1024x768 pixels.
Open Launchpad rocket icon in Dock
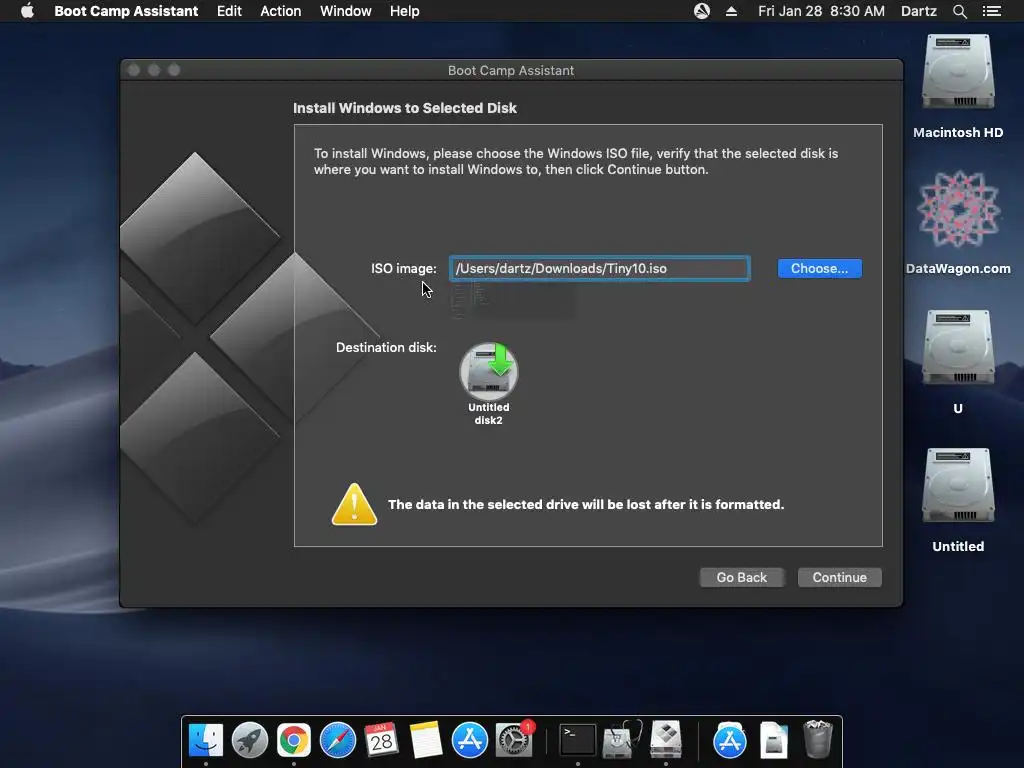tap(249, 740)
